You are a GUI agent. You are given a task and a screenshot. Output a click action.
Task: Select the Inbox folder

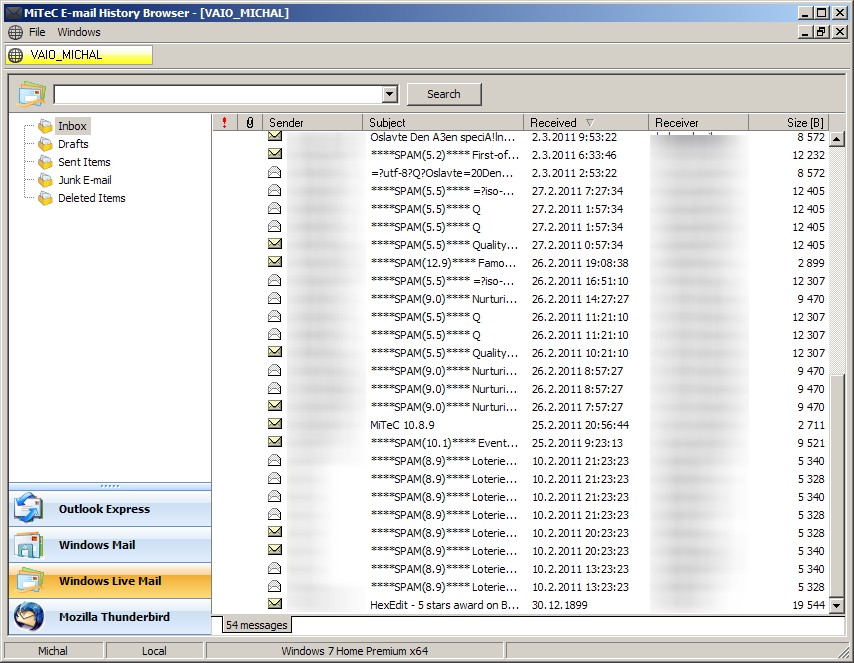(x=72, y=126)
